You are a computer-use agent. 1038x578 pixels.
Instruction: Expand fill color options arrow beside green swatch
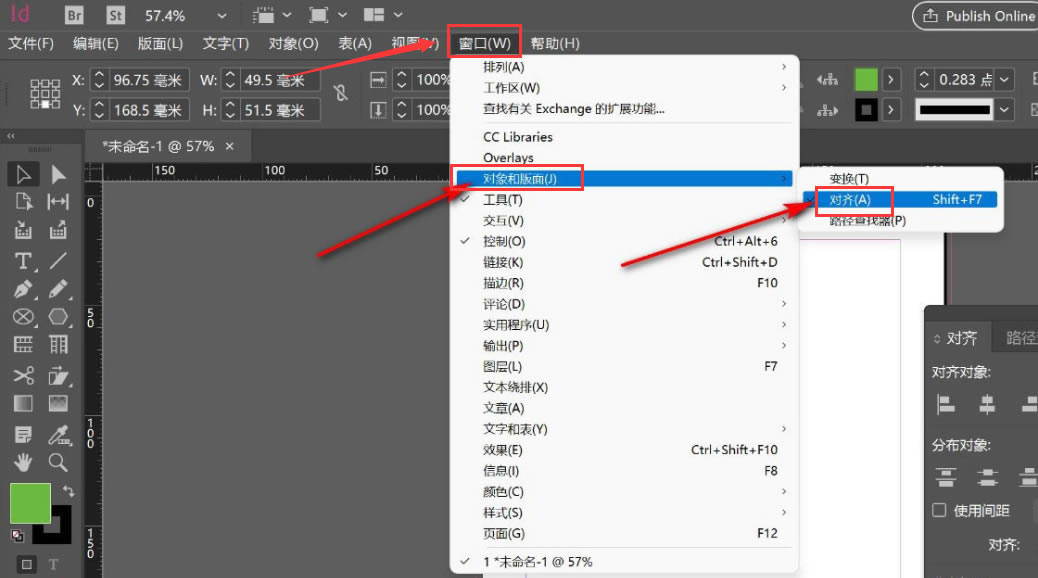(891, 80)
